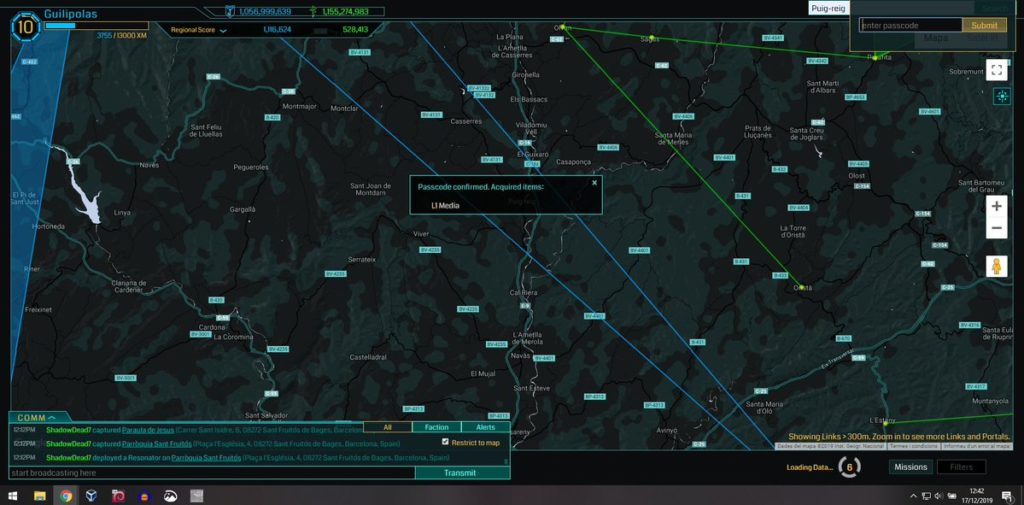Viewport: 1024px width, 505px height.
Task: Open File Explorer from taskbar
Action: coord(40,496)
